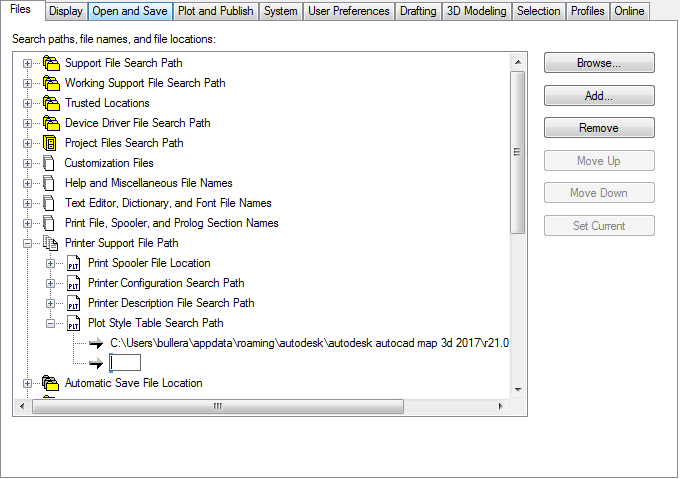Click the Customization Files document icon

49,163
